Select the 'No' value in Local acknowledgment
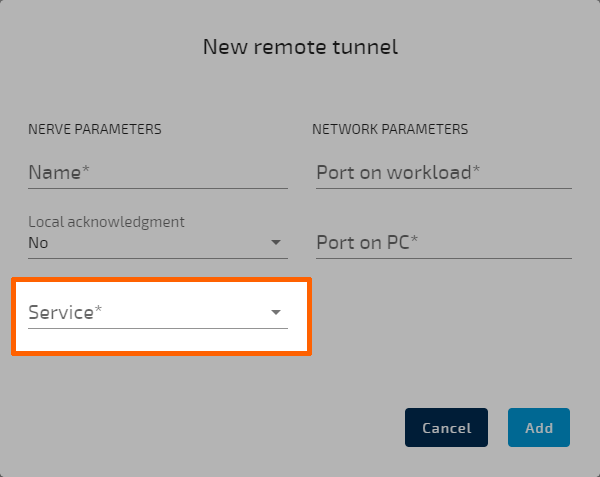Image resolution: width=600 pixels, height=477 pixels. (39, 243)
